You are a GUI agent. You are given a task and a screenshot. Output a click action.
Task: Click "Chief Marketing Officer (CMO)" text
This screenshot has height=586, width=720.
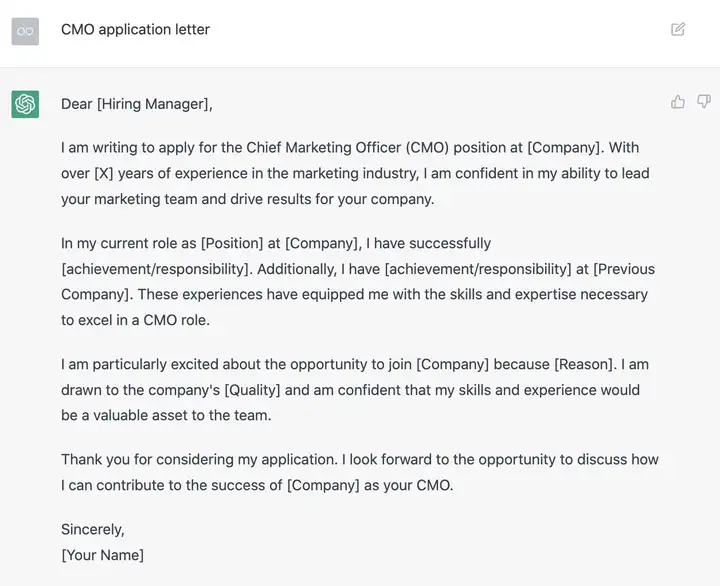(x=348, y=147)
